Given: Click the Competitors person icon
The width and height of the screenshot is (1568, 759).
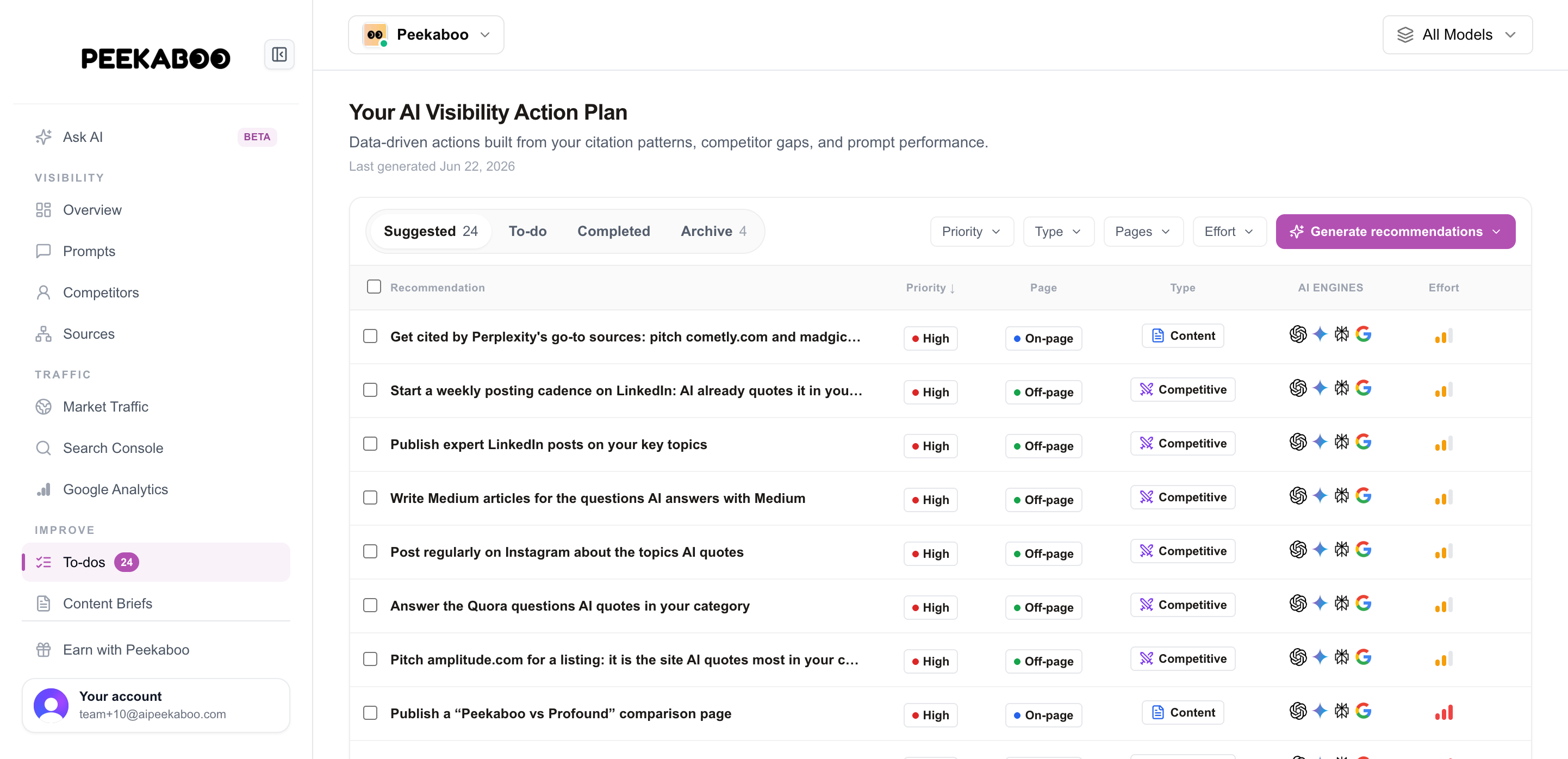Looking at the screenshot, I should [x=43, y=293].
